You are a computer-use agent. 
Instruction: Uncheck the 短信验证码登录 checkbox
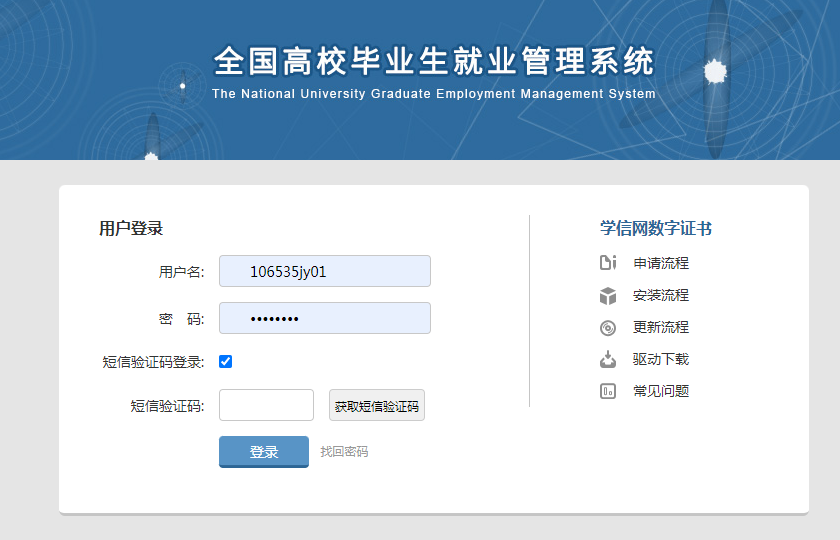[x=226, y=362]
